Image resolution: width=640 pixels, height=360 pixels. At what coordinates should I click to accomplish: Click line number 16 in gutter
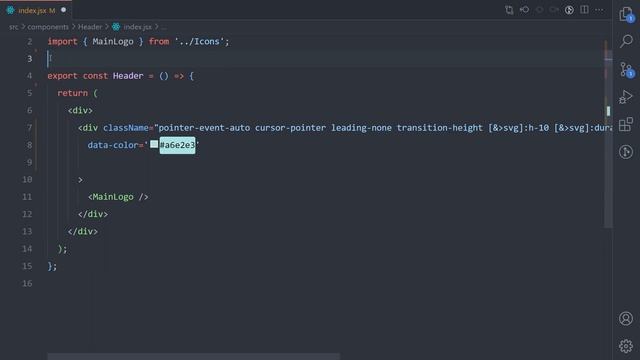(x=27, y=283)
